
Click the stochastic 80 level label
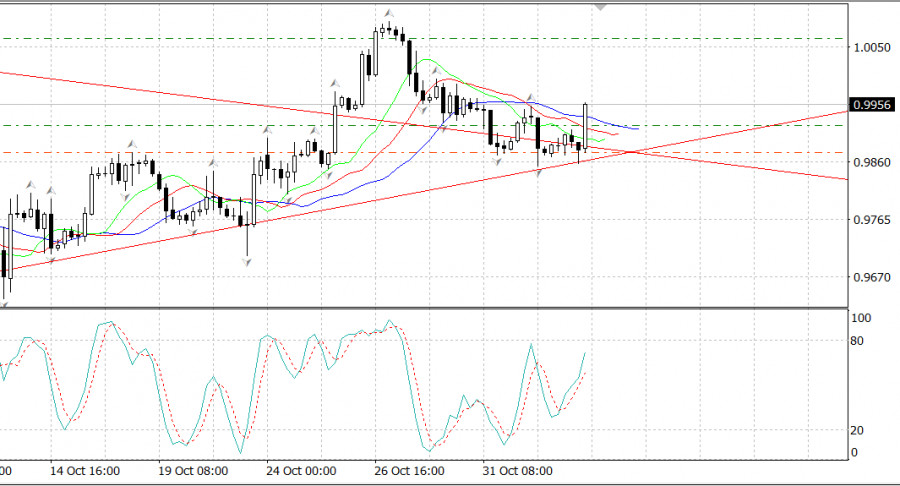pos(857,341)
